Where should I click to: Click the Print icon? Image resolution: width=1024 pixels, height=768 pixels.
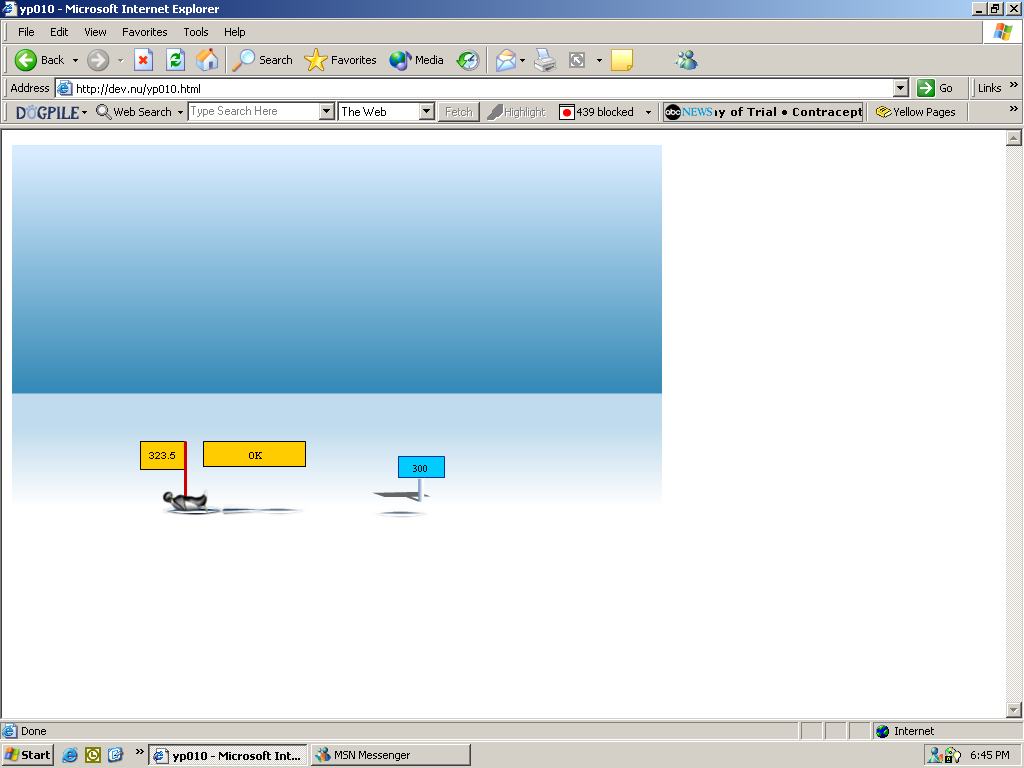pyautogui.click(x=544, y=60)
